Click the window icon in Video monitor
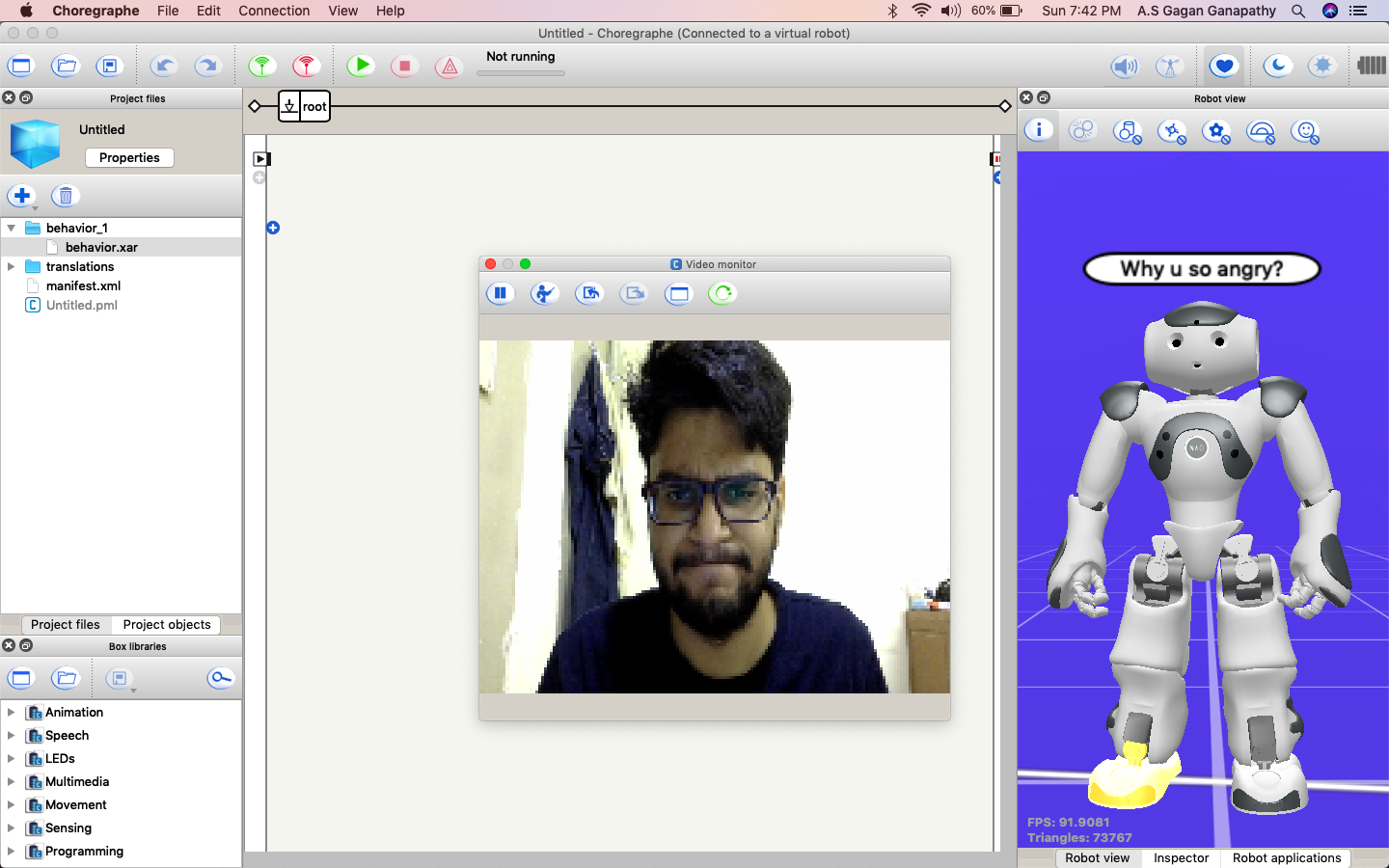This screenshot has height=868, width=1389. (678, 293)
